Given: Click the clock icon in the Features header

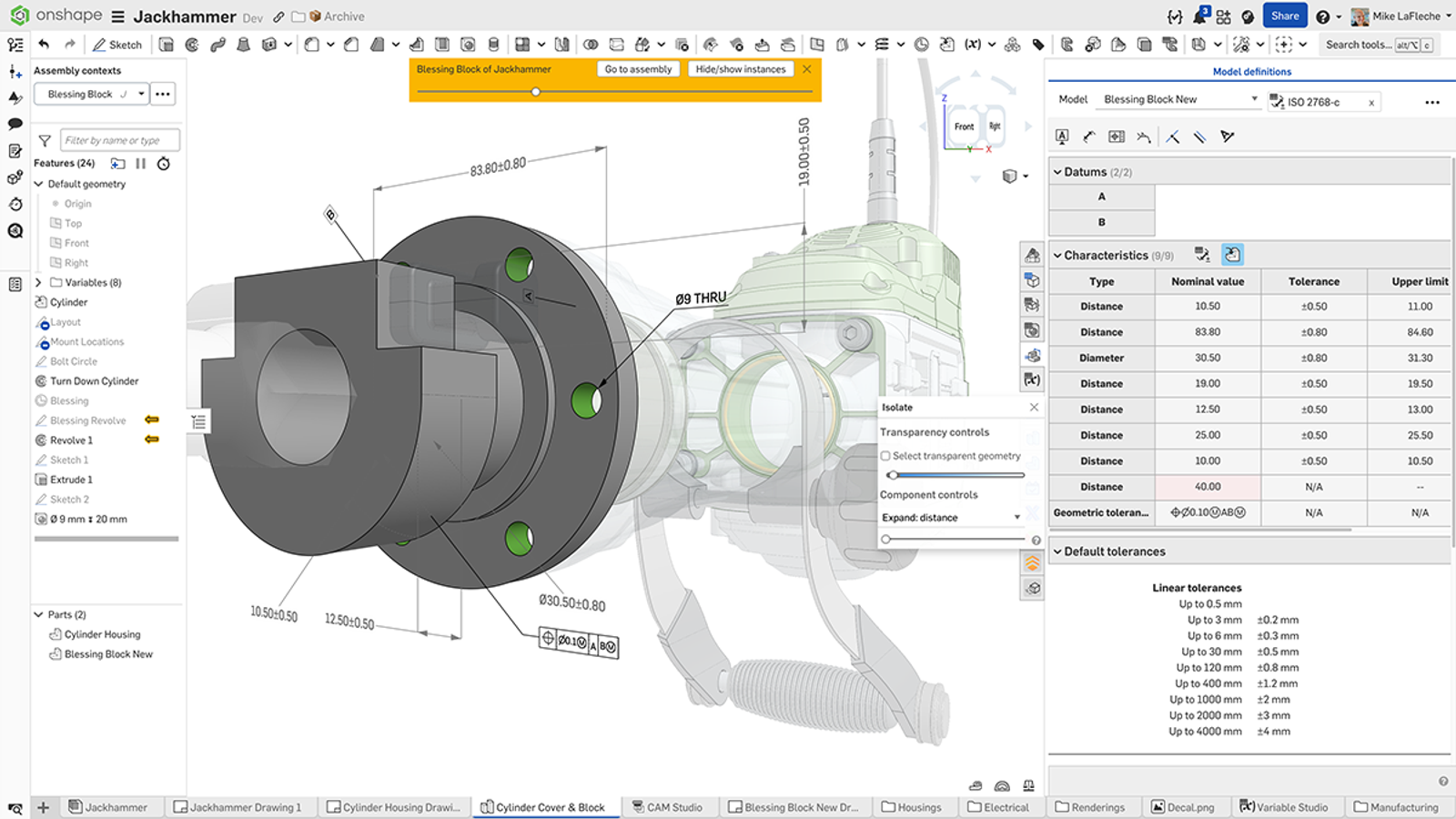Looking at the screenshot, I should click(164, 164).
